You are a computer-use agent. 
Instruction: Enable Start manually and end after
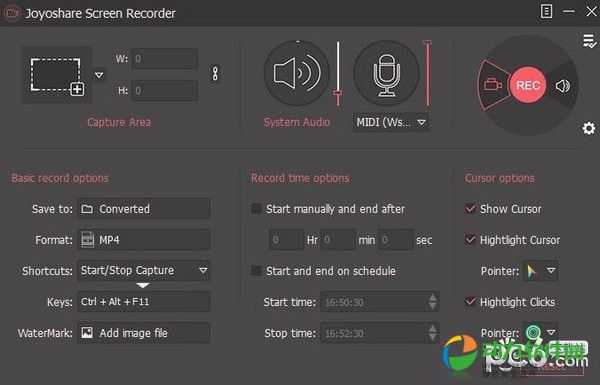pos(256,209)
